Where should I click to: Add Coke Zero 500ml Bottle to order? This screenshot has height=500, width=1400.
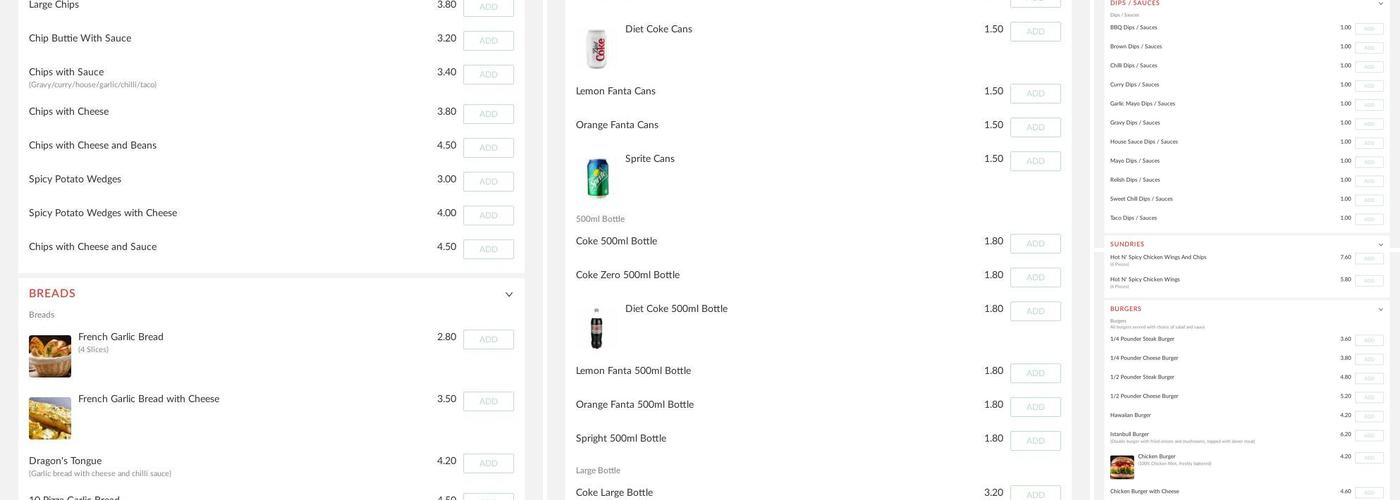click(1035, 278)
